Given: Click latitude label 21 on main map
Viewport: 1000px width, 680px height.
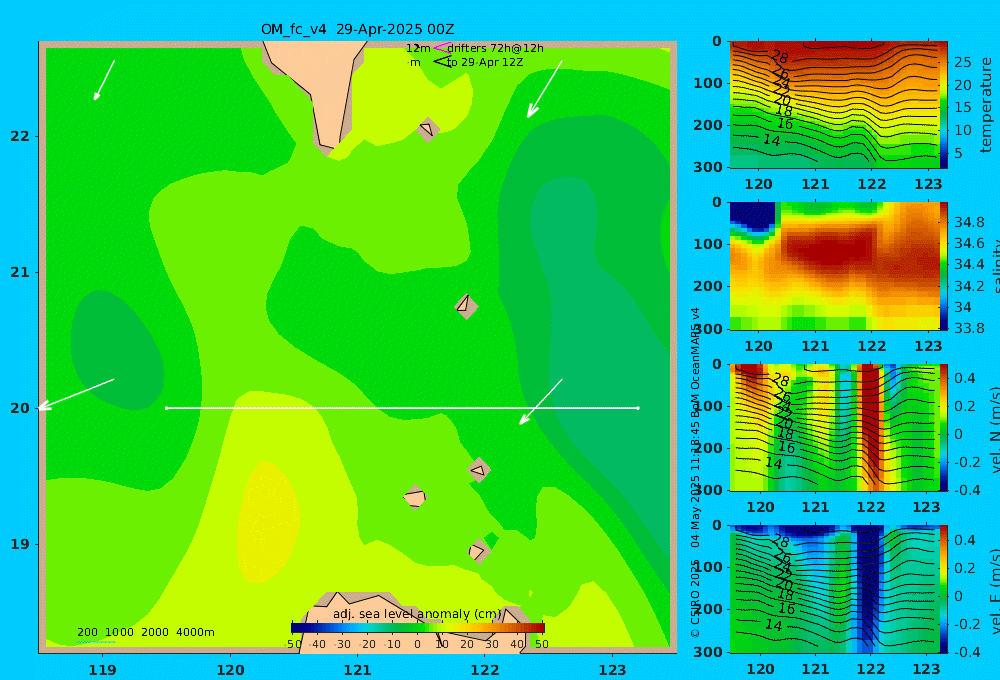Looking at the screenshot, I should [x=20, y=272].
